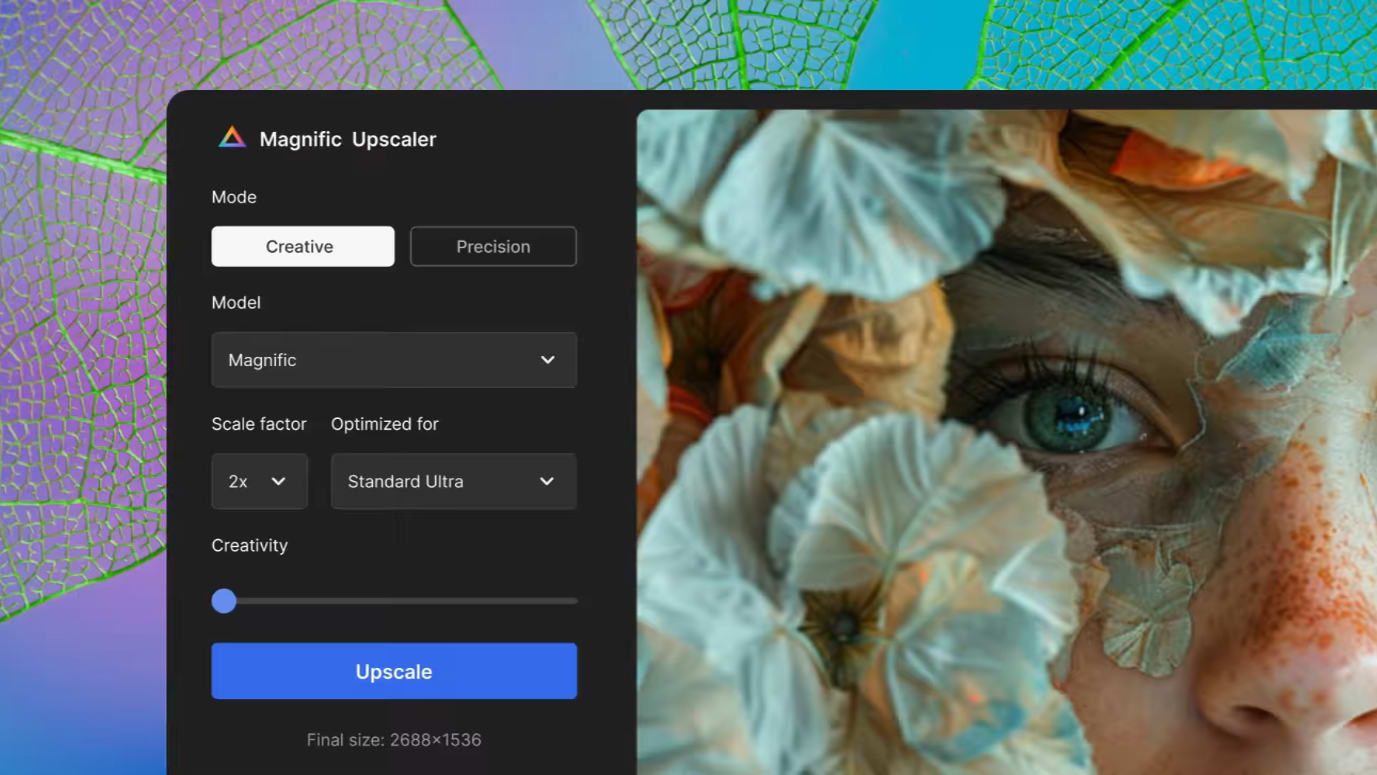Click the Magnific triangle logo icon

pyautogui.click(x=232, y=138)
